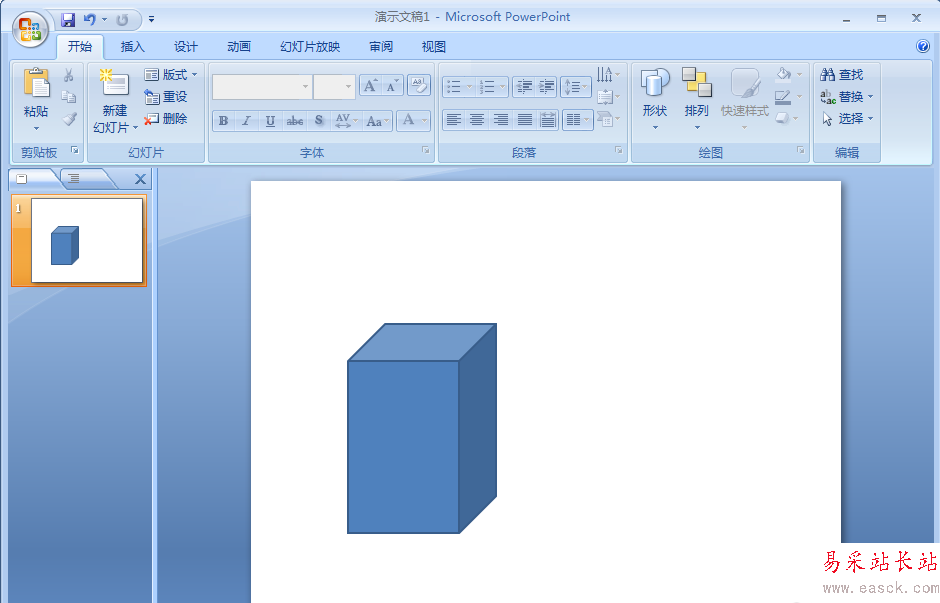The width and height of the screenshot is (940, 603).
Task: Open the 剪贴板 dialog launcher
Action: click(75, 150)
